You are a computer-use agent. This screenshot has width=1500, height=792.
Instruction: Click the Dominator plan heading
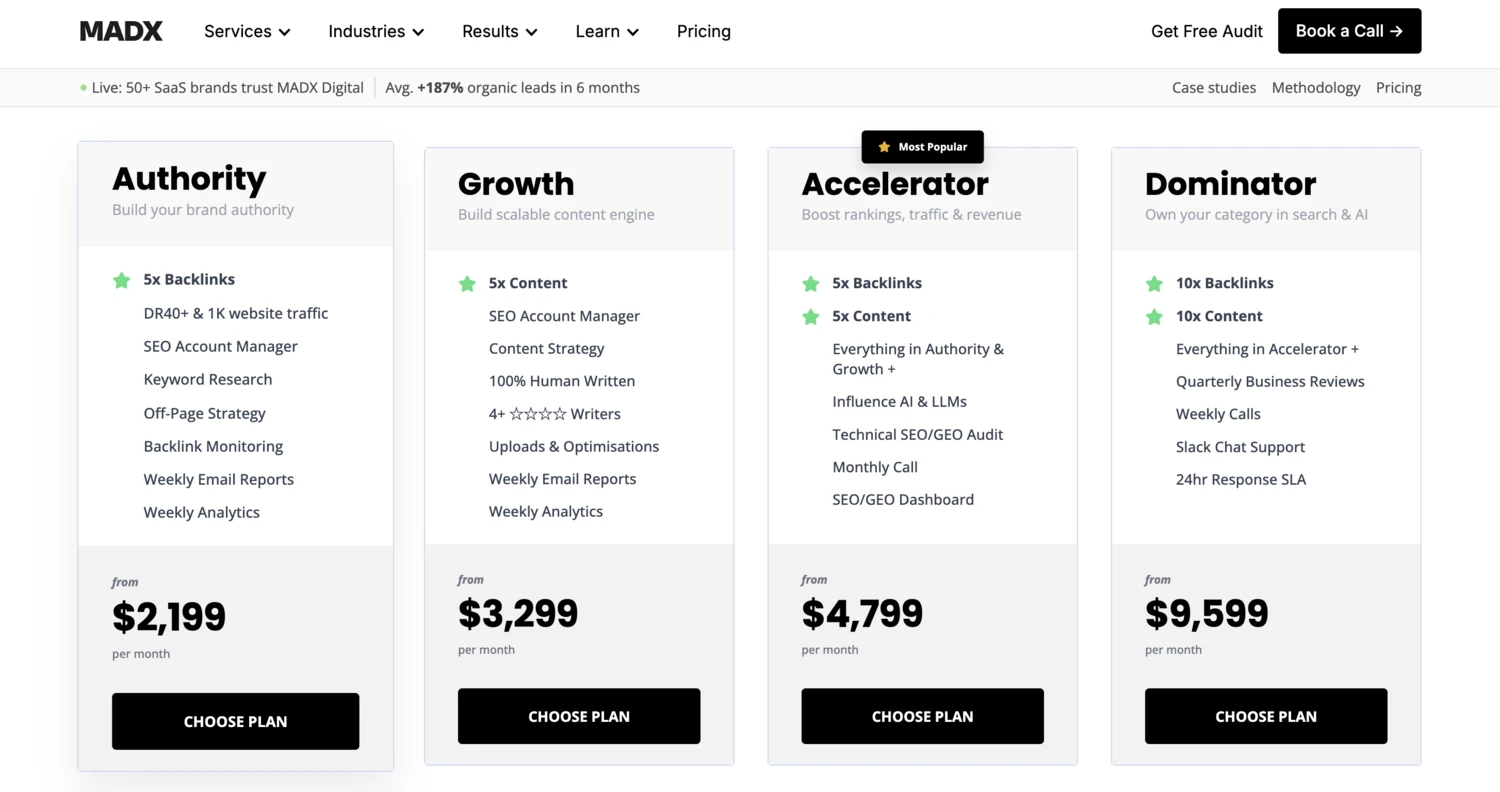click(x=1230, y=184)
